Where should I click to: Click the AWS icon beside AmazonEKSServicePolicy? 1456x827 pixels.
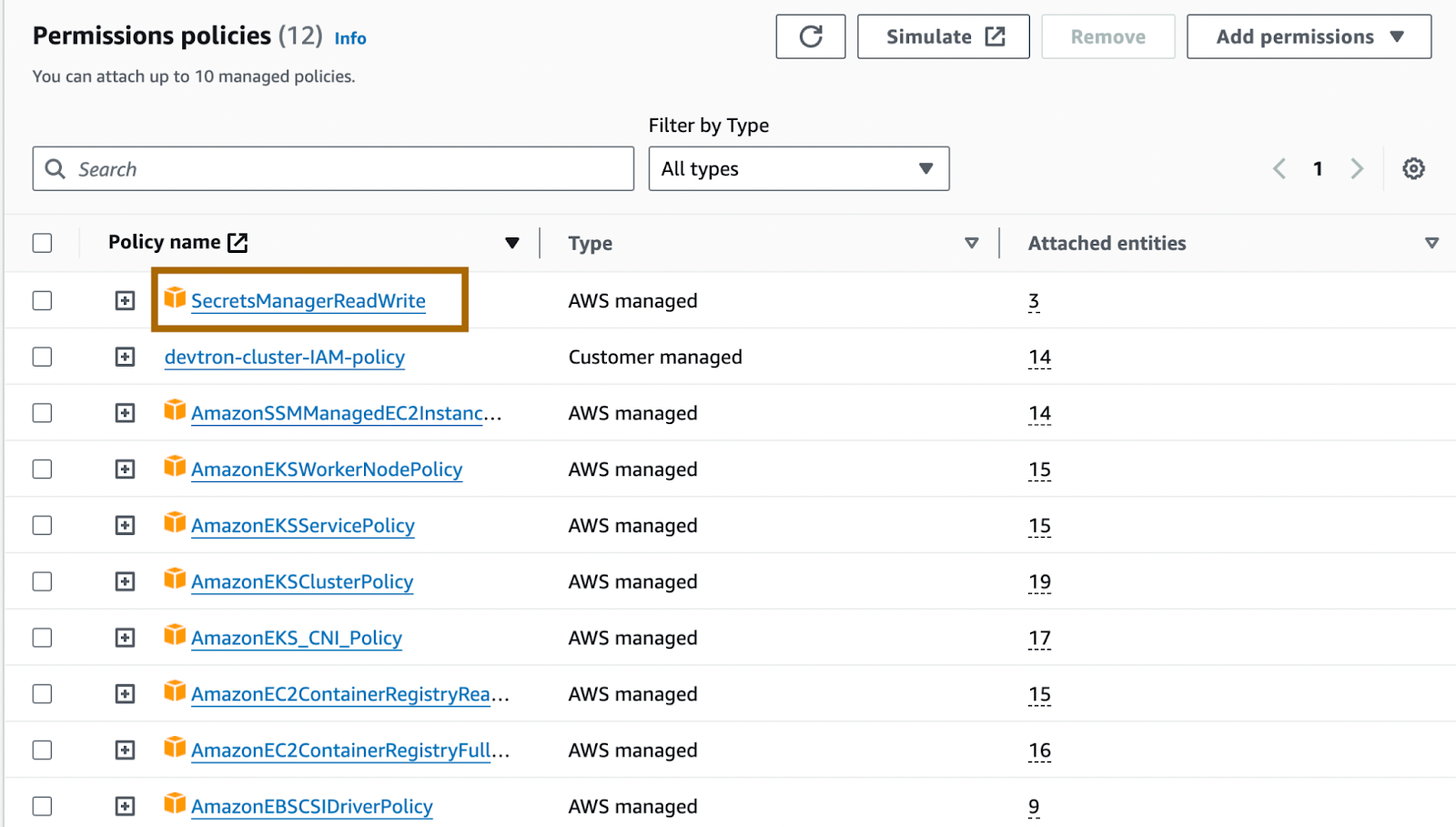(x=175, y=523)
